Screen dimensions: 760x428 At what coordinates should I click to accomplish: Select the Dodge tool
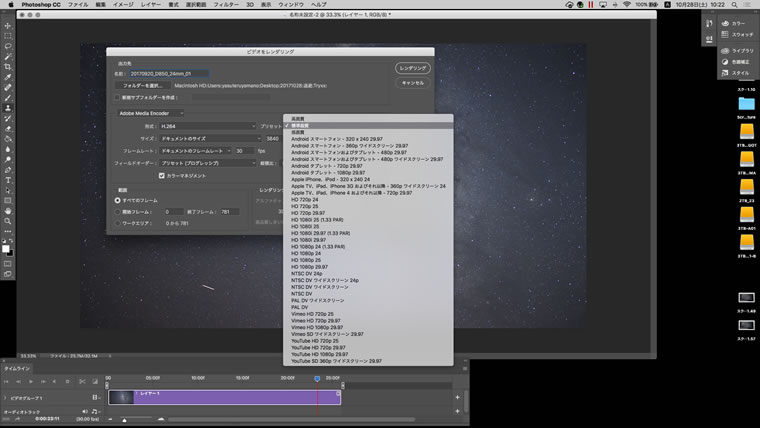click(x=8, y=159)
